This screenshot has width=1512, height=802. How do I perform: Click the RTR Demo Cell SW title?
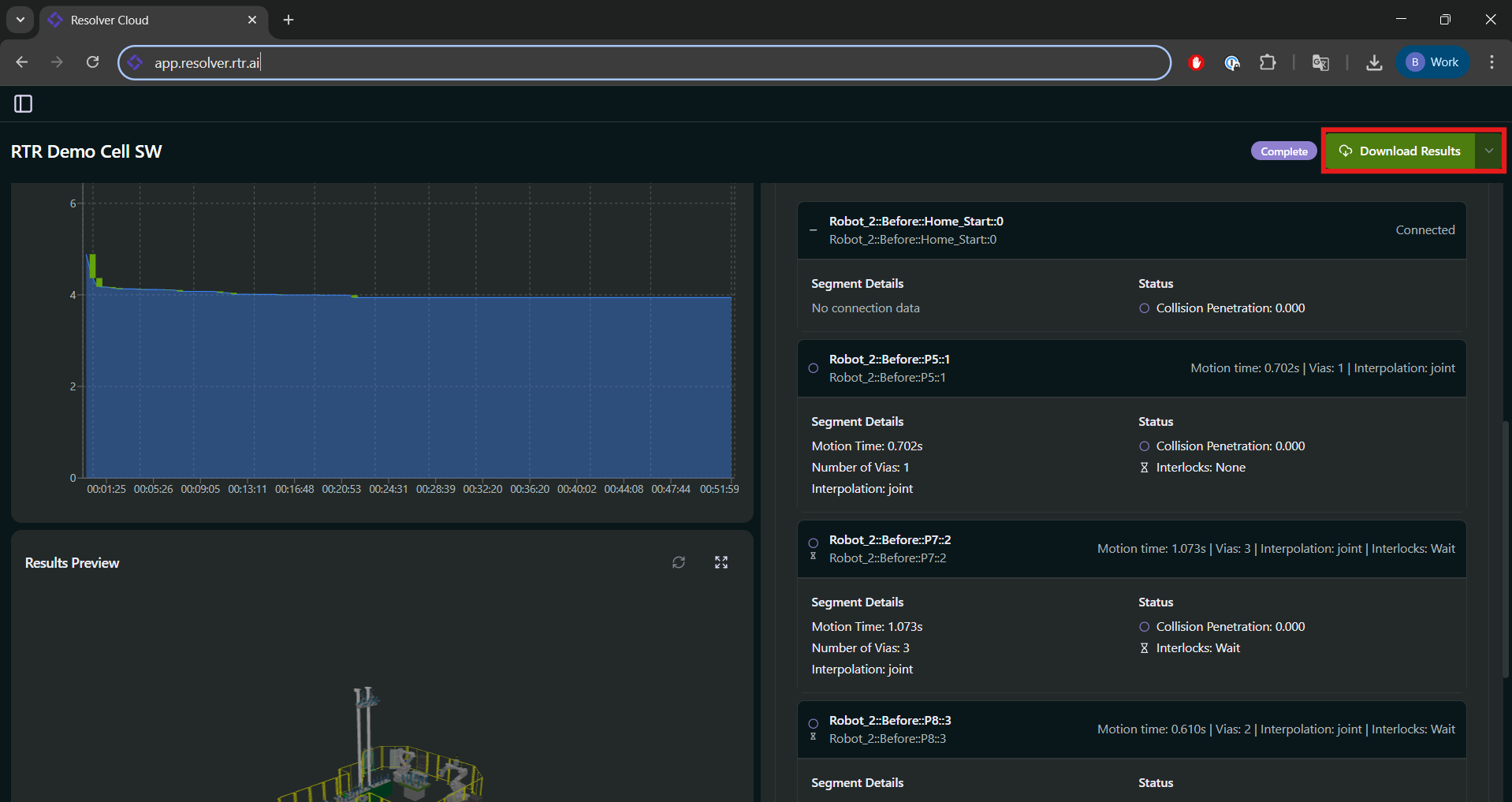point(87,151)
